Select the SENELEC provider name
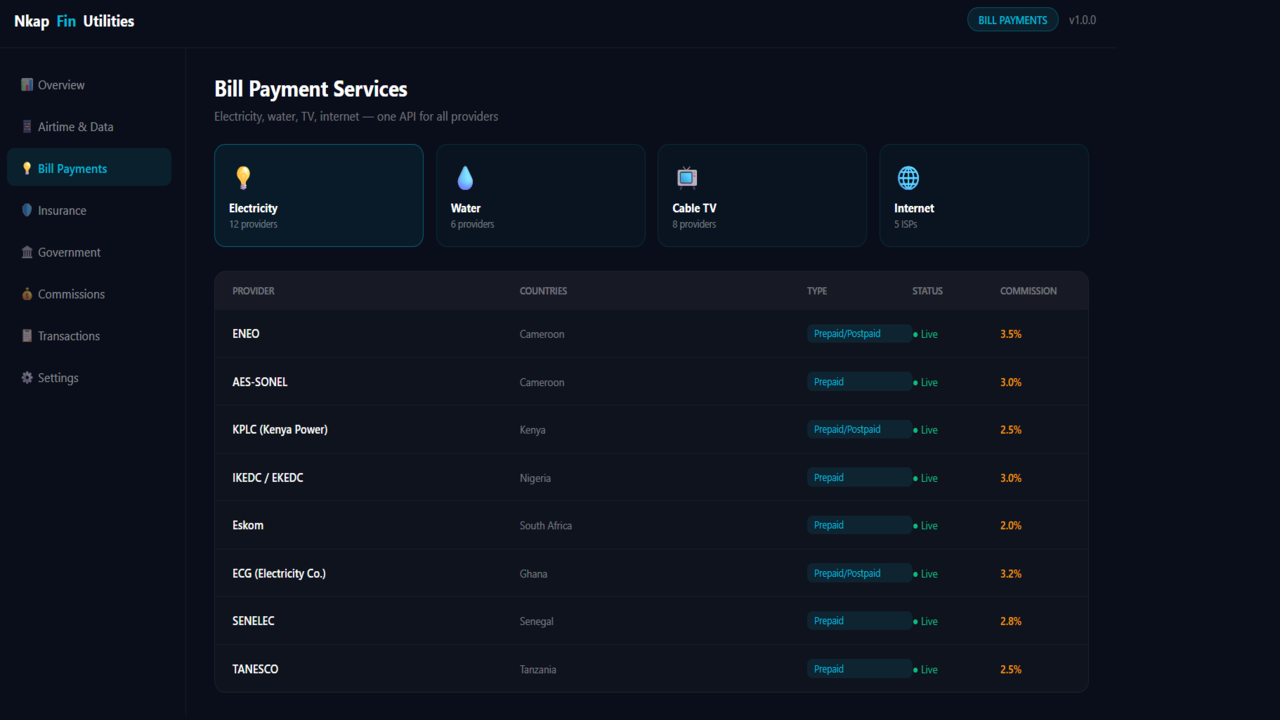Screen dimensions: 1280x720 point(253,621)
